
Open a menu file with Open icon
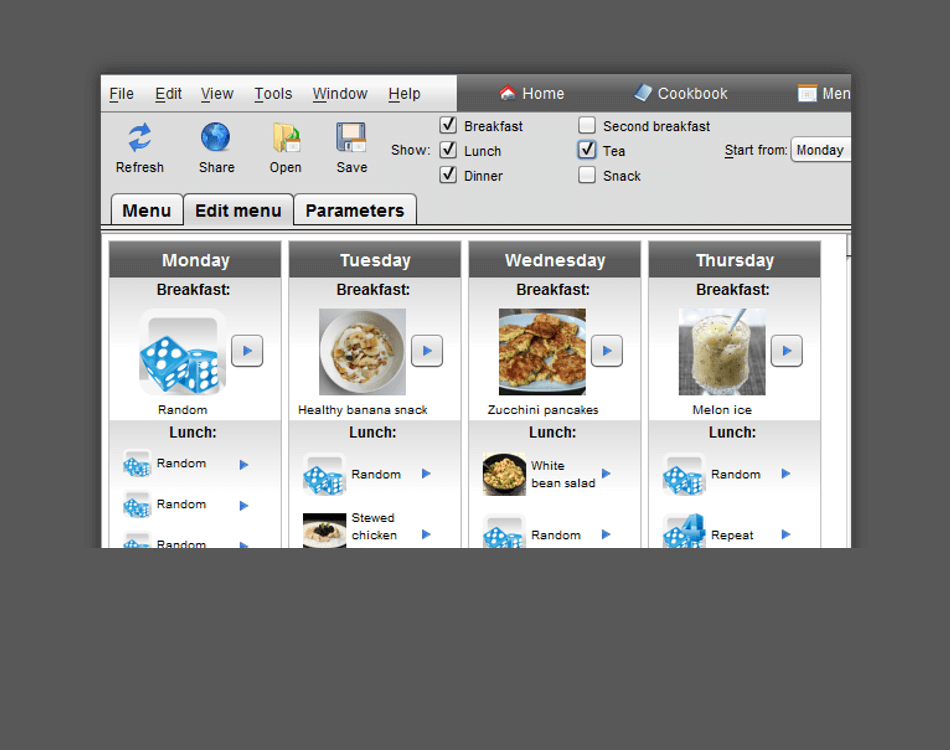(x=286, y=138)
